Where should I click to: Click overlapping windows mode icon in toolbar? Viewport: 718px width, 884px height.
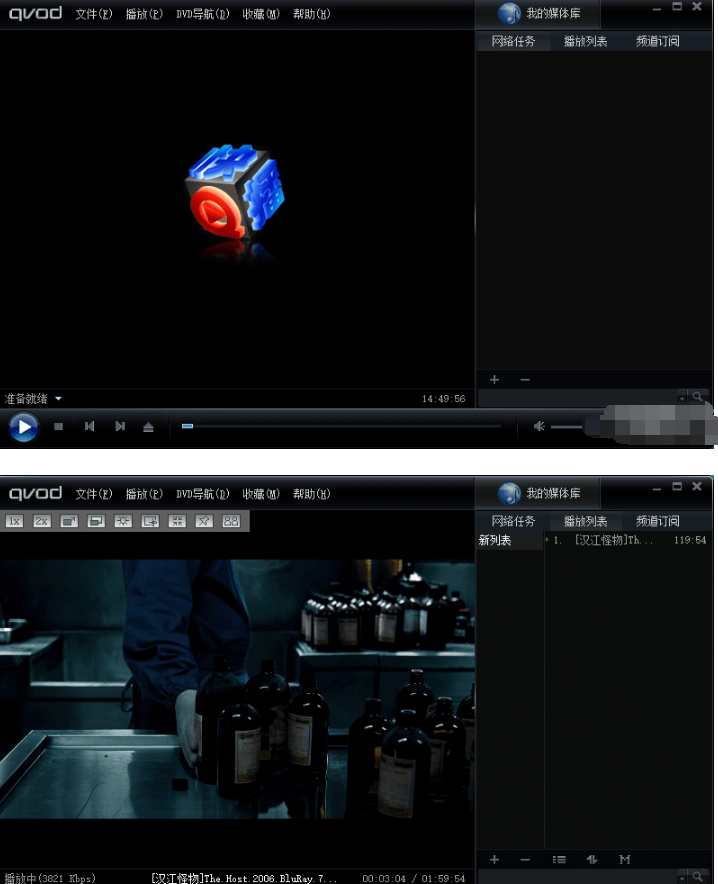point(96,521)
